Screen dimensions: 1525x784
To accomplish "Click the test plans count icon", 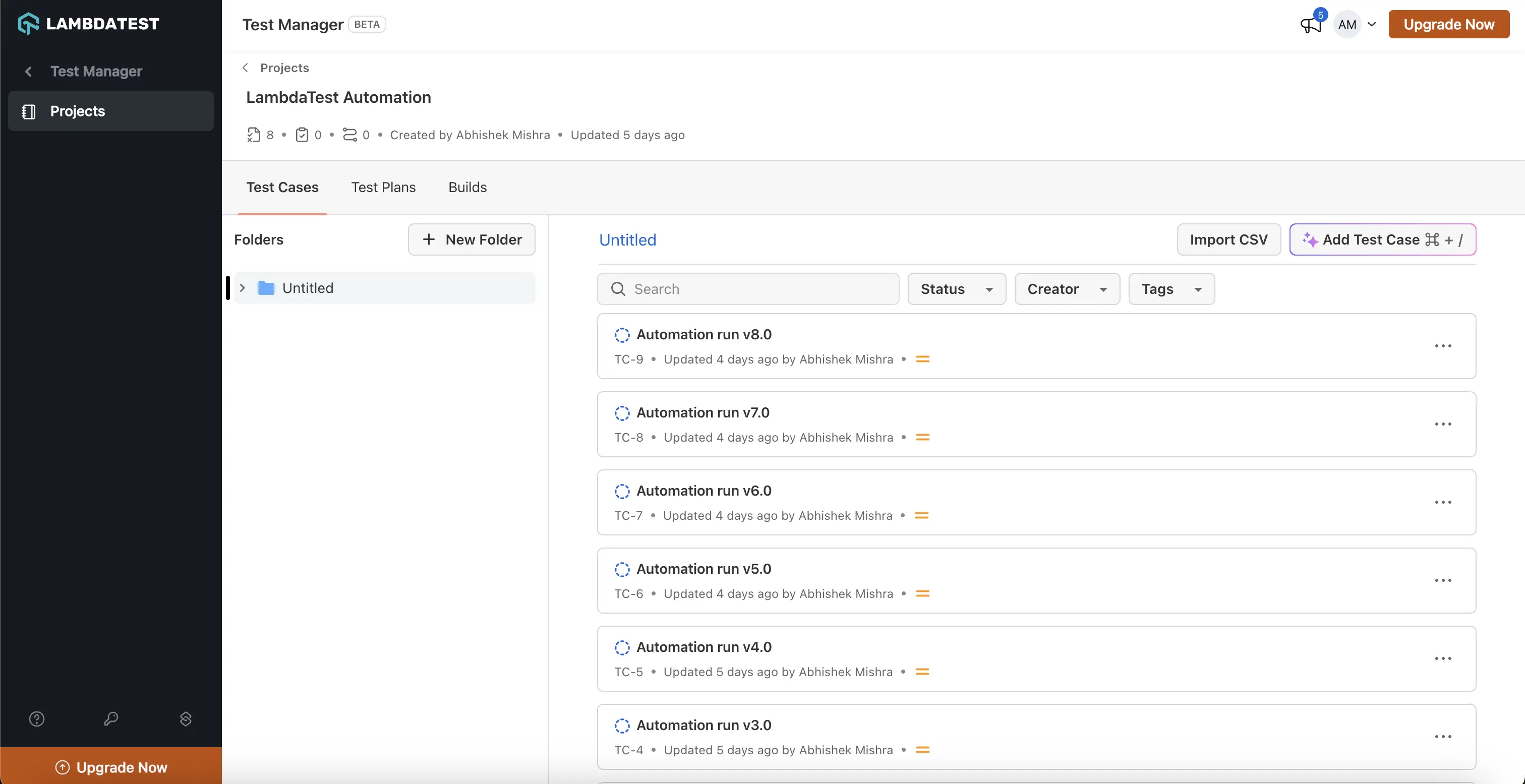I will 302,135.
